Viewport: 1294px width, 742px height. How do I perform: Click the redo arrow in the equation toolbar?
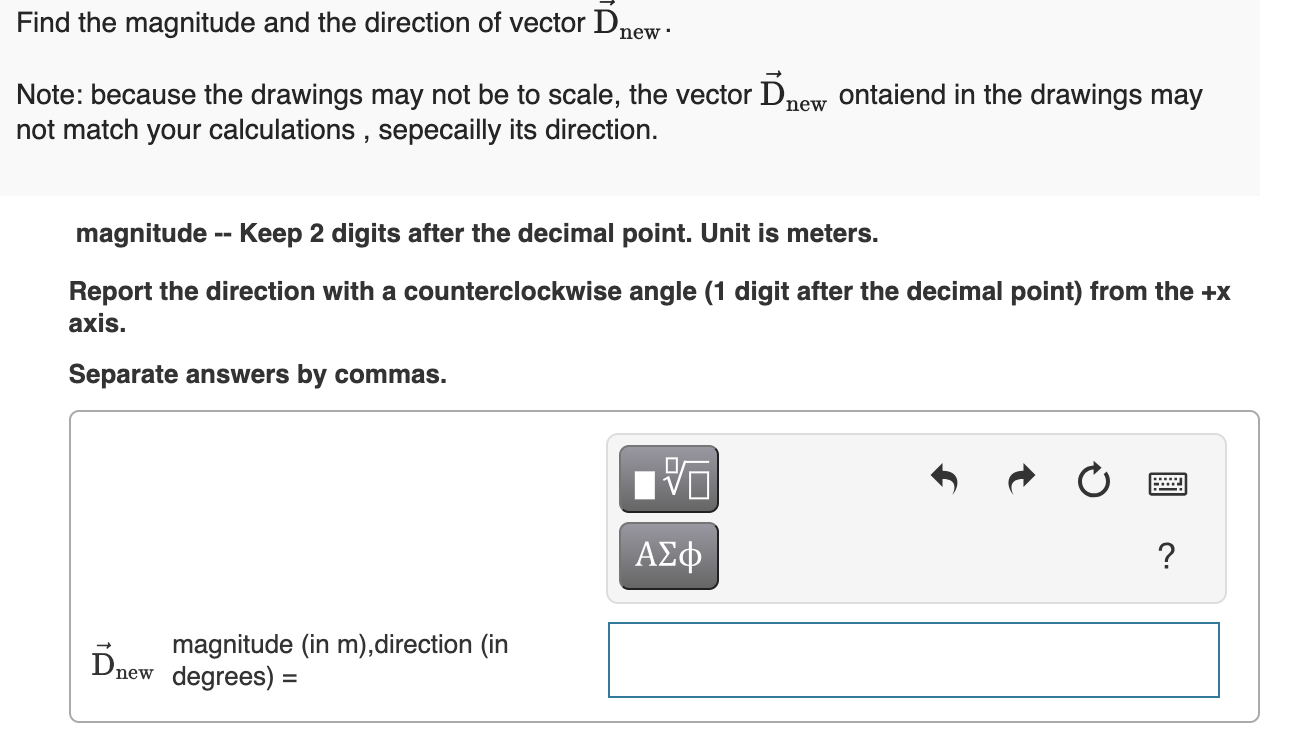click(1021, 480)
